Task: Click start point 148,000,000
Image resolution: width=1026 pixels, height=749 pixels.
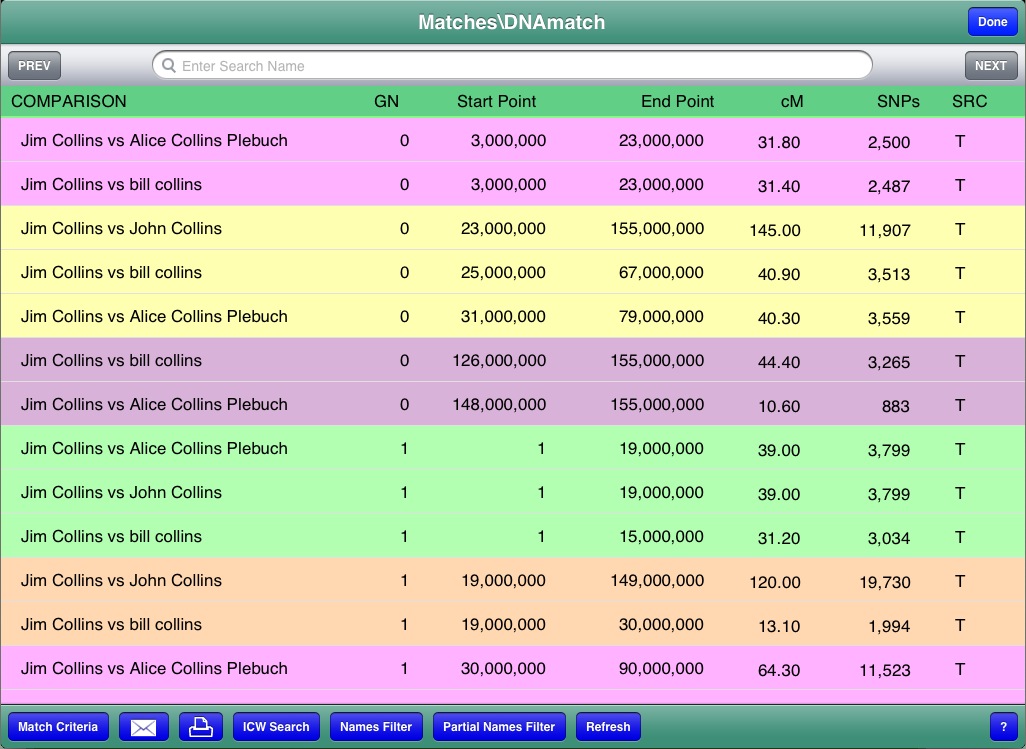Action: pos(499,404)
